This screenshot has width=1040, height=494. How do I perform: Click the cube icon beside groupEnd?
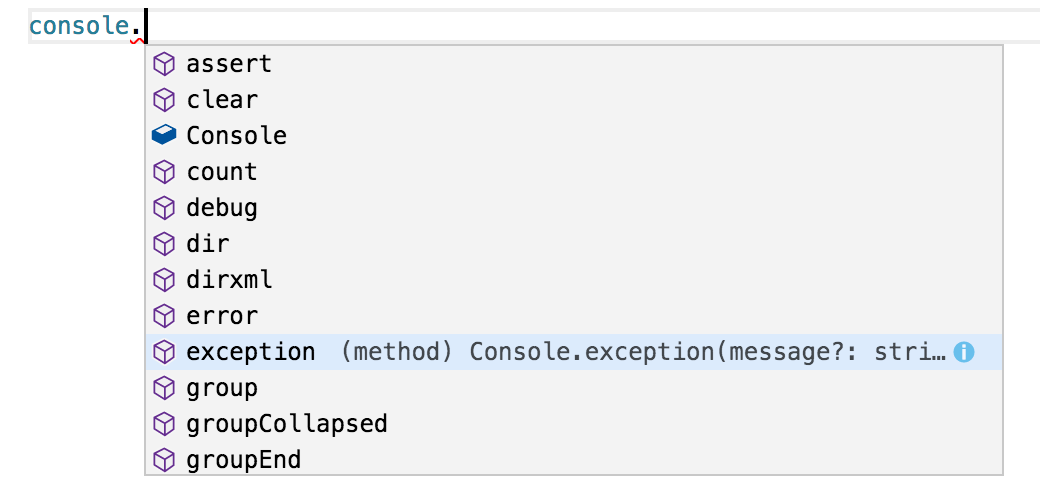pos(164,460)
